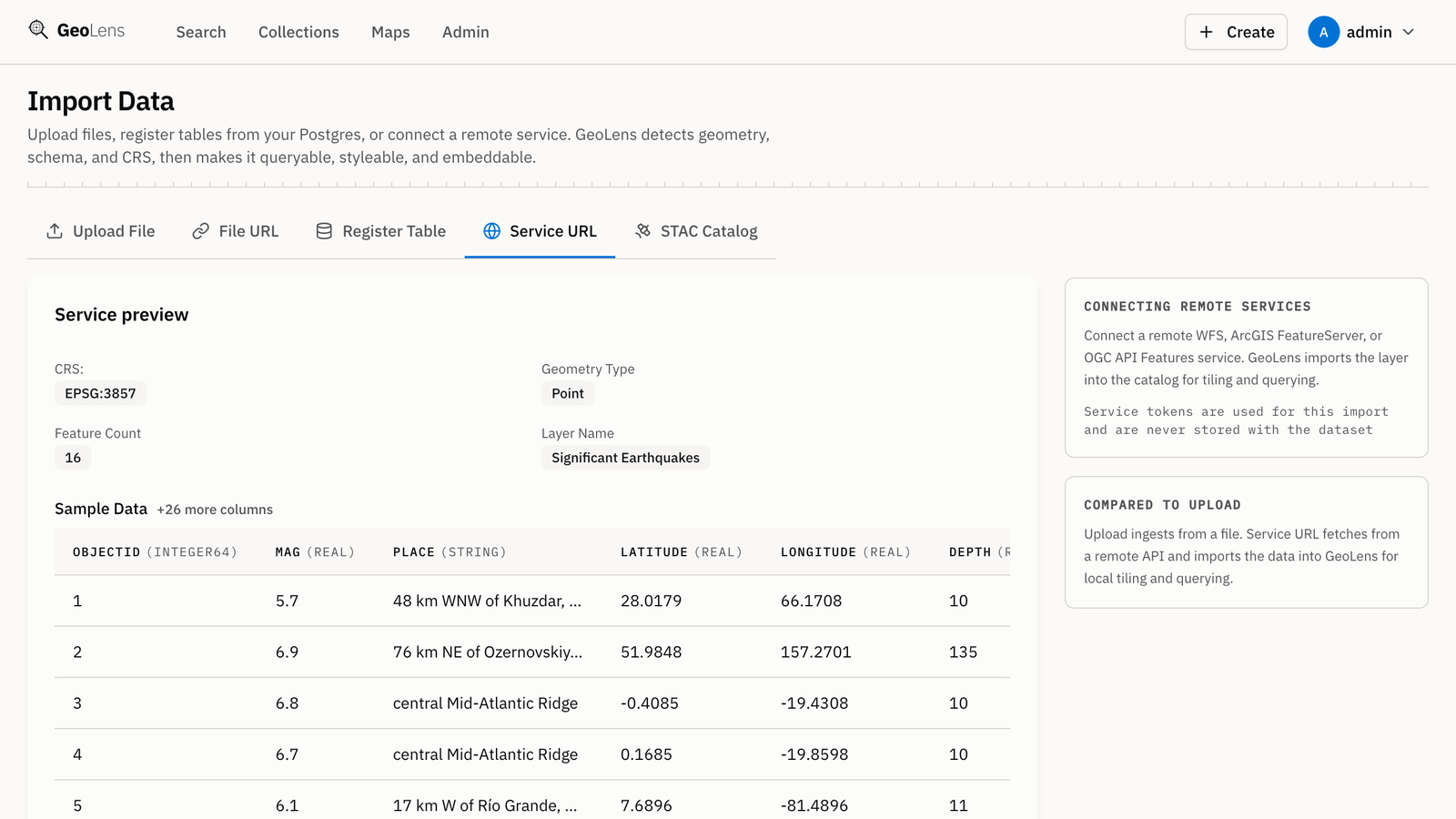
Task: Expand the admin user menu chevron
Action: [1409, 32]
